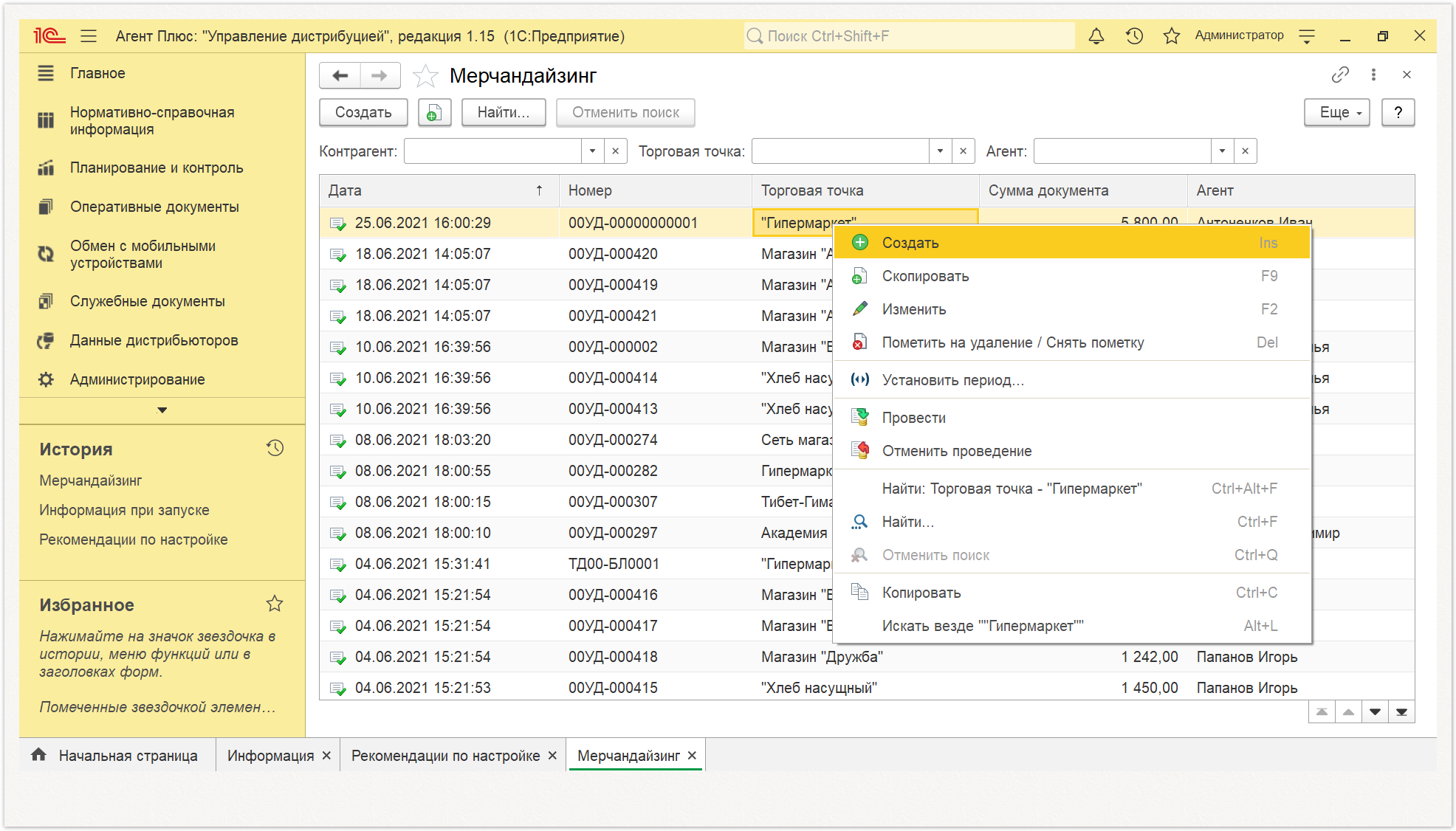
Task: Choose Создать in the context menu
Action: (1072, 243)
